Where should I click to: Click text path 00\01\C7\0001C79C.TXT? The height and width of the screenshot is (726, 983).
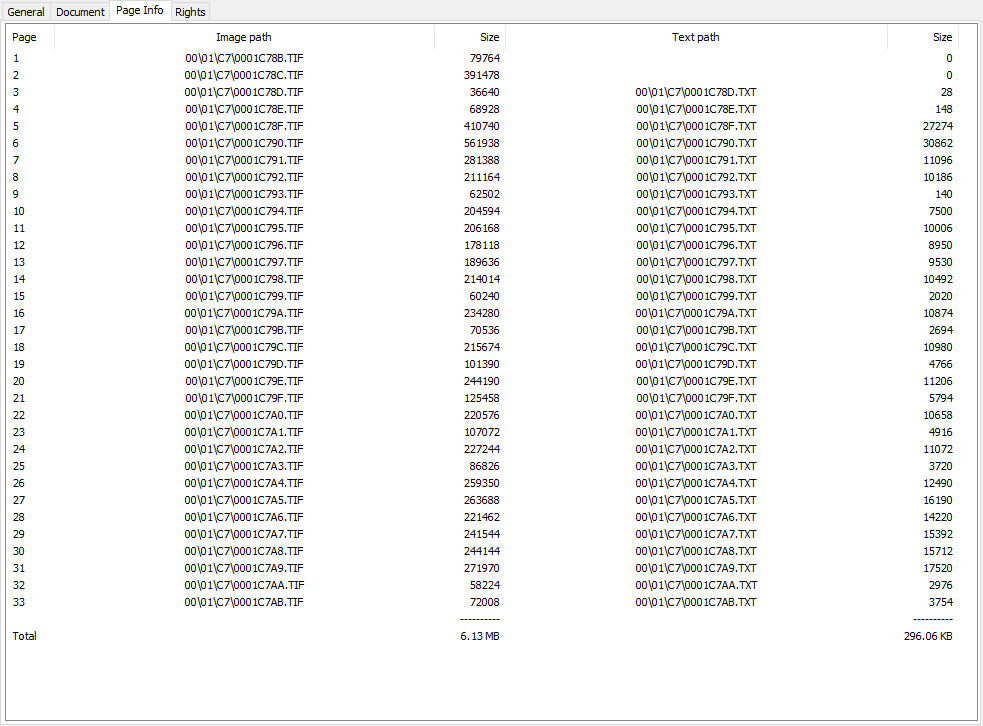[x=696, y=347]
